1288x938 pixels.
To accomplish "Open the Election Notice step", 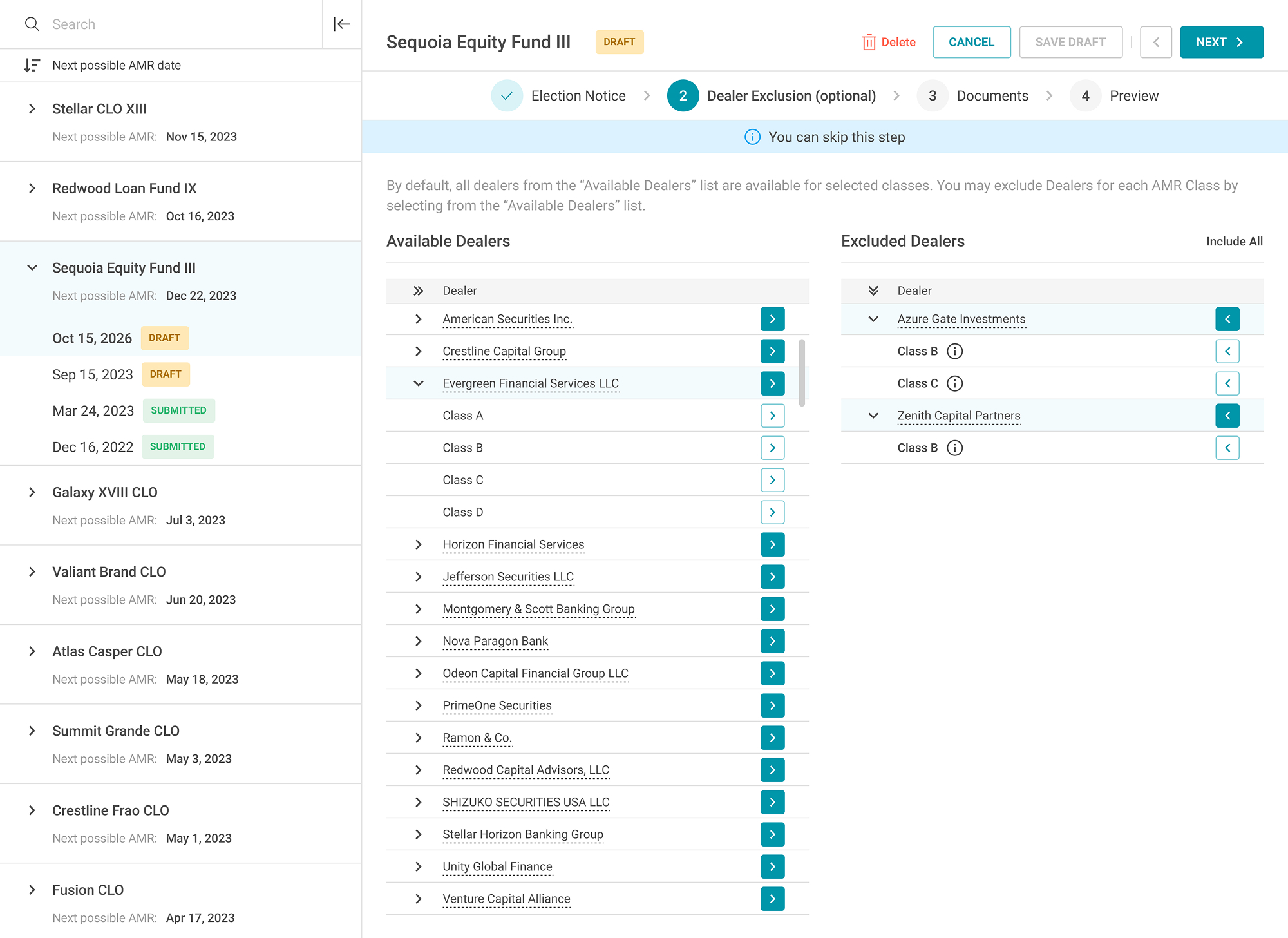I will [x=558, y=96].
